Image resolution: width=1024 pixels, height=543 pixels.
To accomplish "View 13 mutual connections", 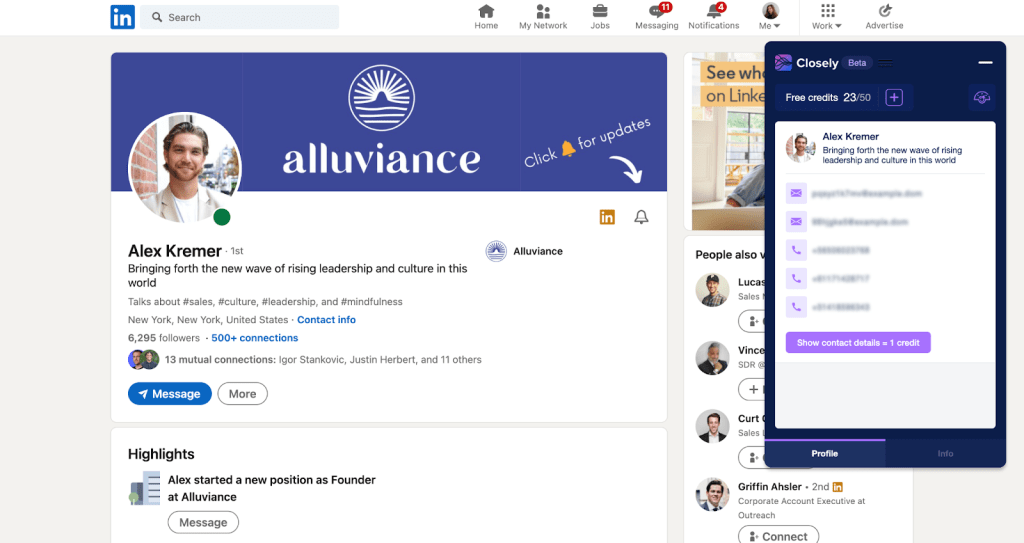I will pyautogui.click(x=323, y=359).
